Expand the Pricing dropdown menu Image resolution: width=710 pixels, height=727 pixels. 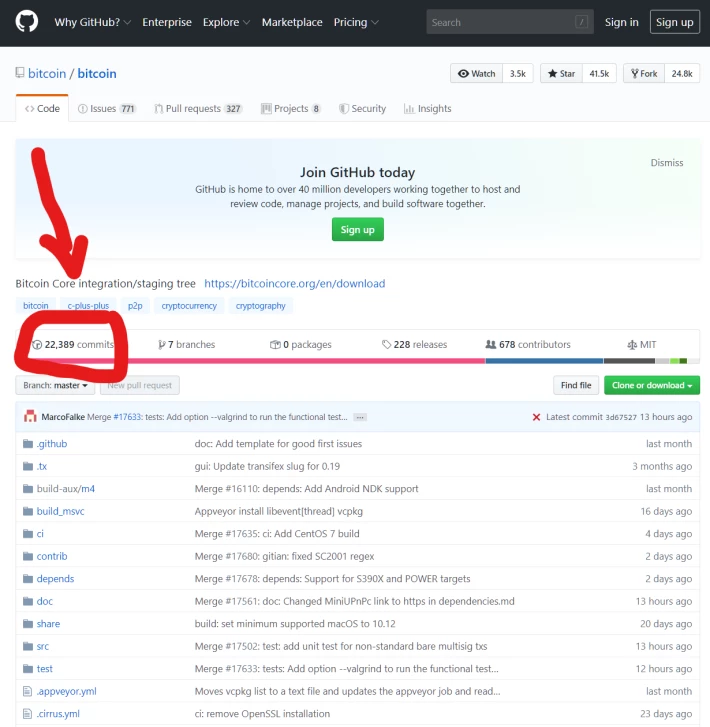[x=356, y=22]
